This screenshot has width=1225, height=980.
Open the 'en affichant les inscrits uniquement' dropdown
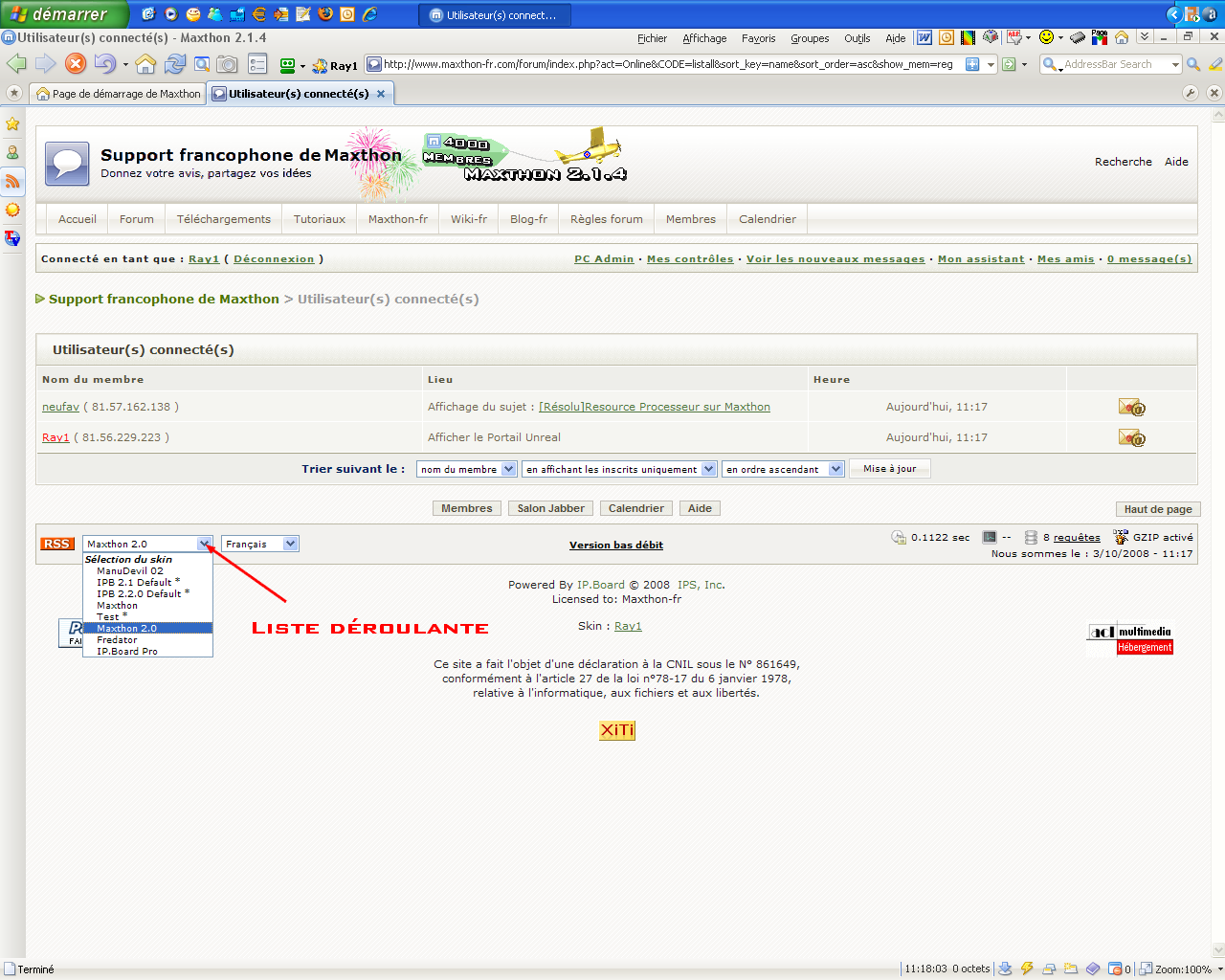click(x=708, y=469)
